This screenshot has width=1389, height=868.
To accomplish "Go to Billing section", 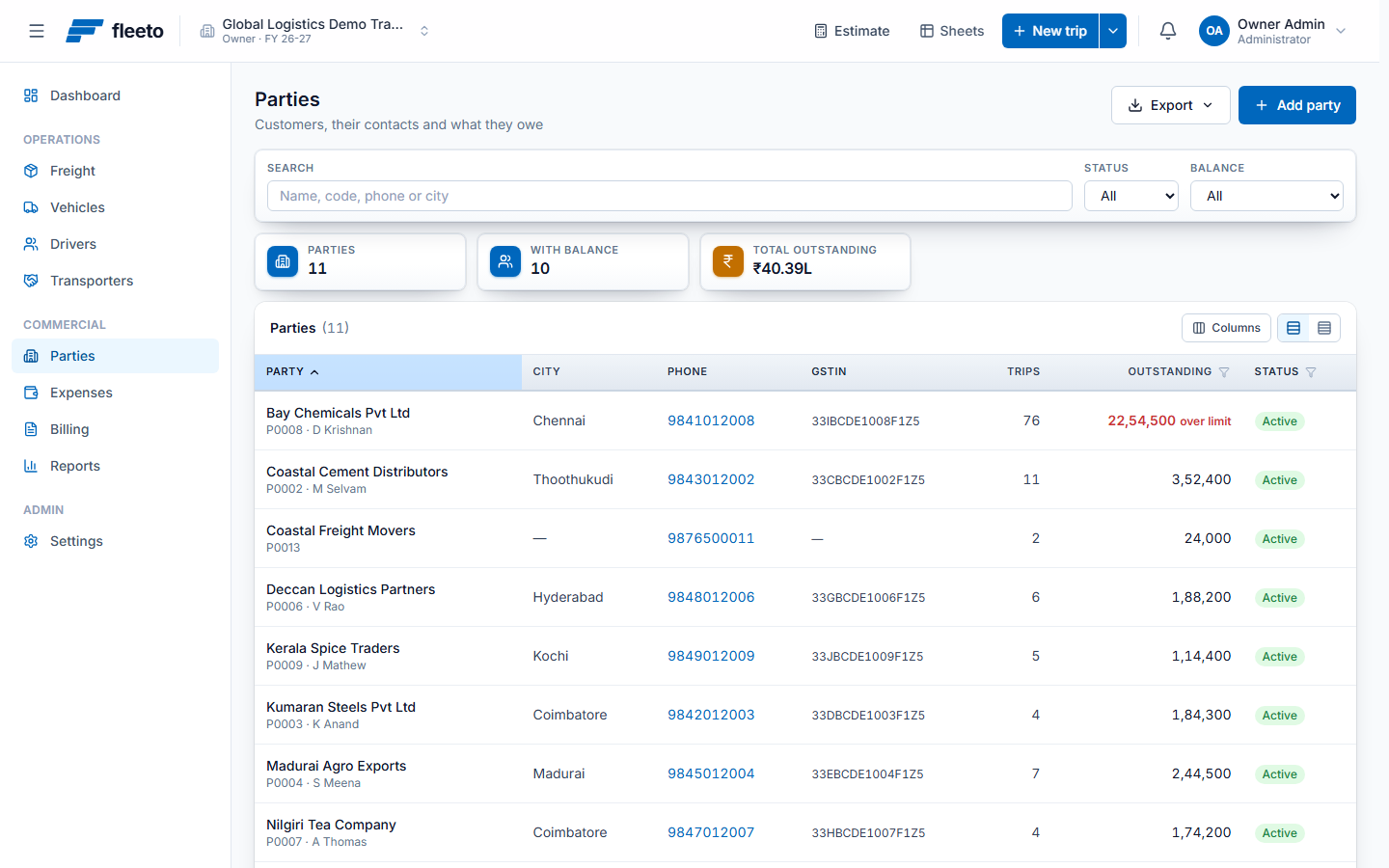I will (116, 429).
